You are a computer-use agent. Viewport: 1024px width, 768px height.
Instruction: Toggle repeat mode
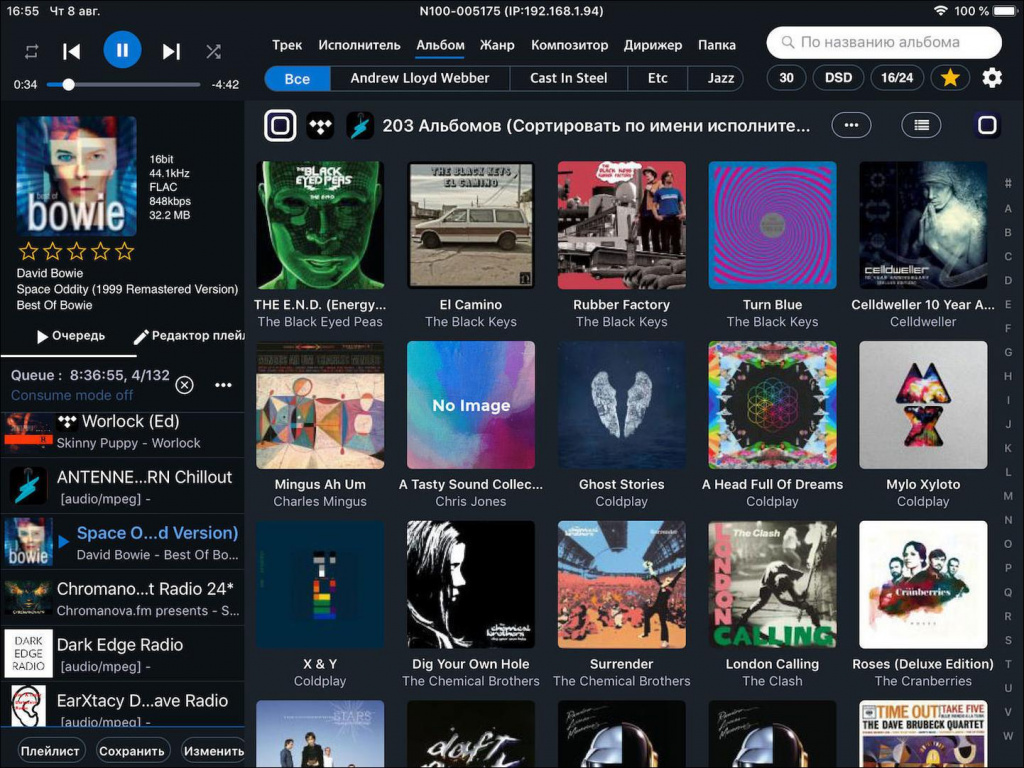pos(31,51)
